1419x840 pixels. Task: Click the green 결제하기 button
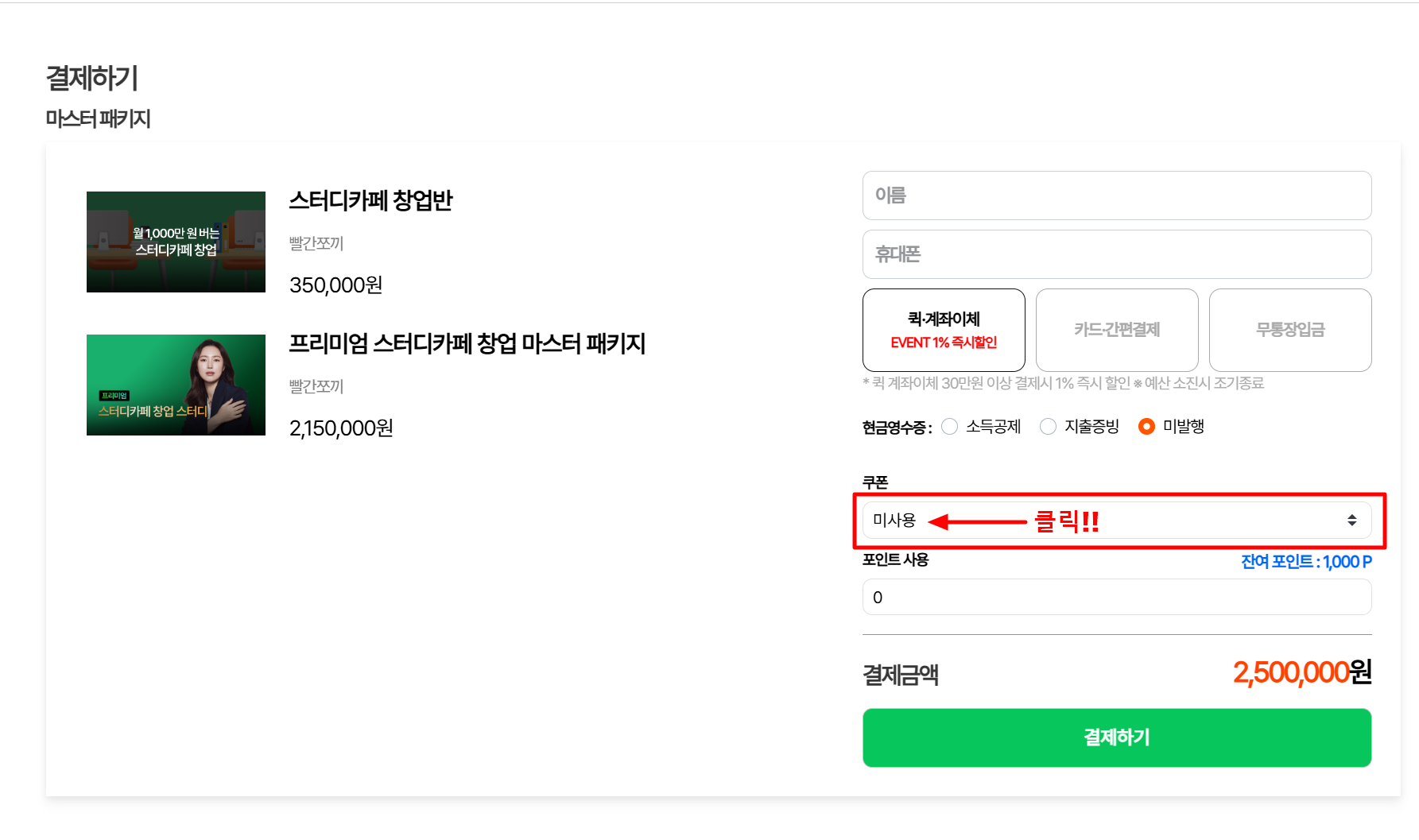pos(1117,737)
